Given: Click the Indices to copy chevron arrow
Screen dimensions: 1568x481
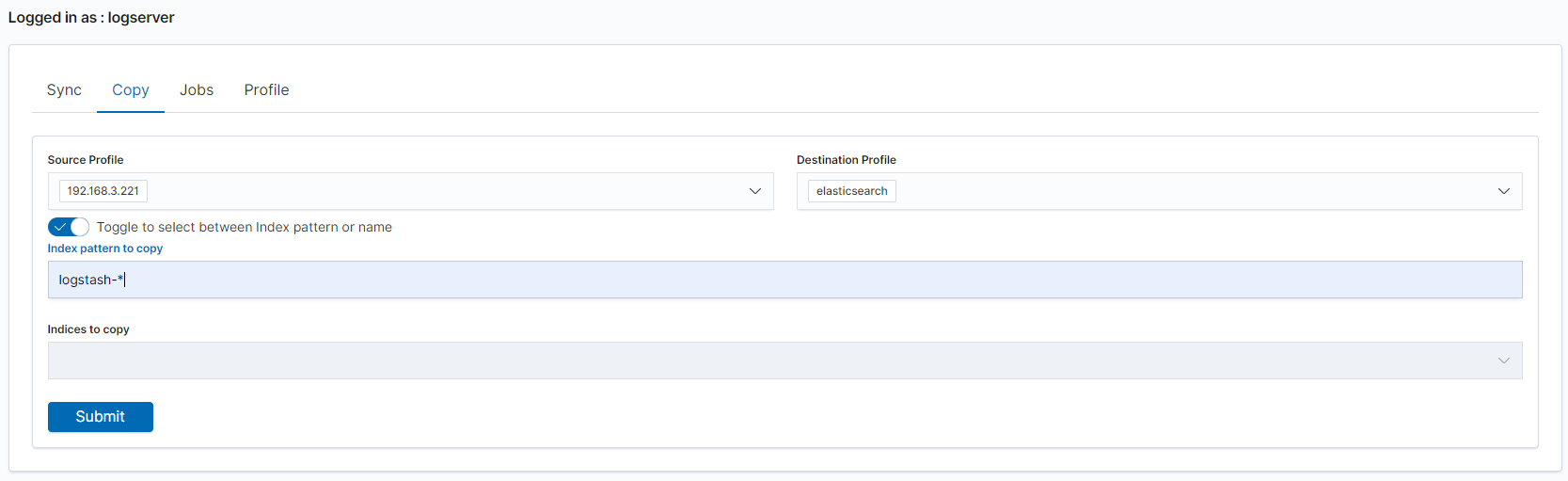Looking at the screenshot, I should click(1503, 361).
